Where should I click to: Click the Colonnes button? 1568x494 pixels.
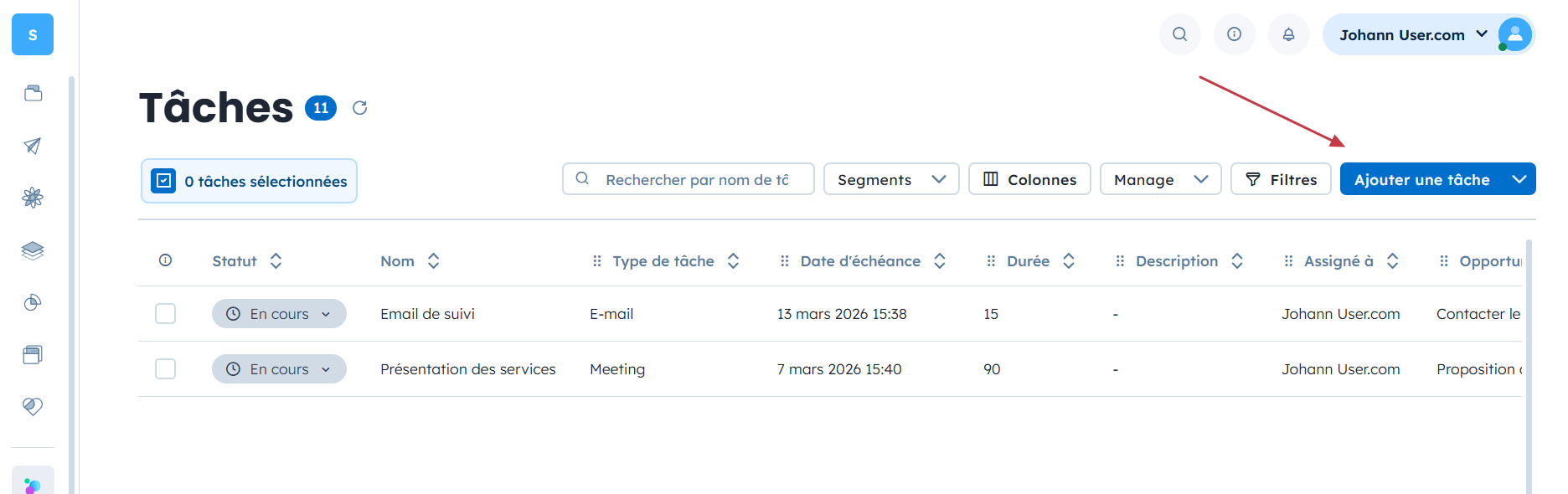click(x=1029, y=179)
